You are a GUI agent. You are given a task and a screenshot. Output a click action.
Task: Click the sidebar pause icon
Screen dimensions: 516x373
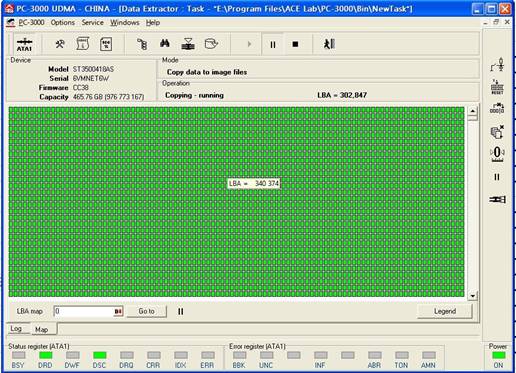pyautogui.click(x=497, y=177)
